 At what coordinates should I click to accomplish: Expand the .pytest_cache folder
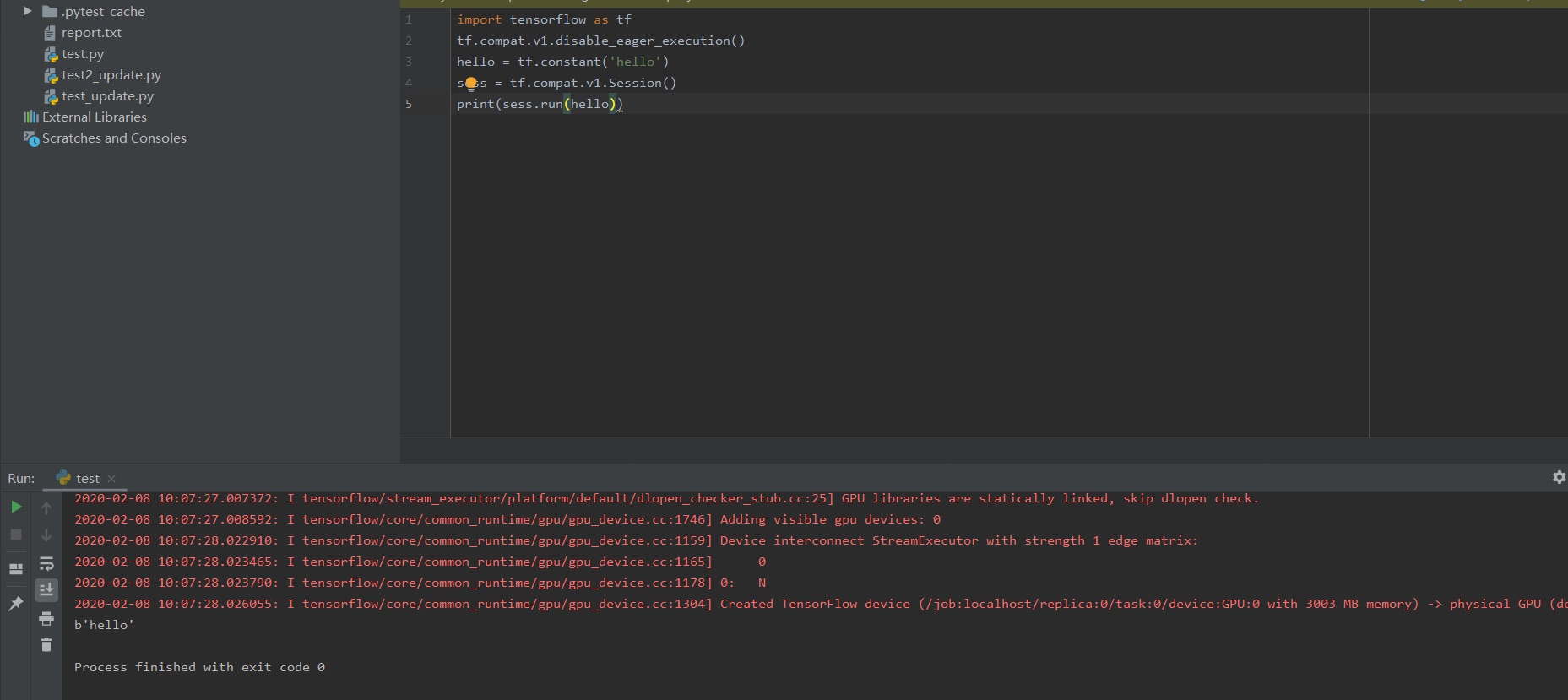point(27,11)
